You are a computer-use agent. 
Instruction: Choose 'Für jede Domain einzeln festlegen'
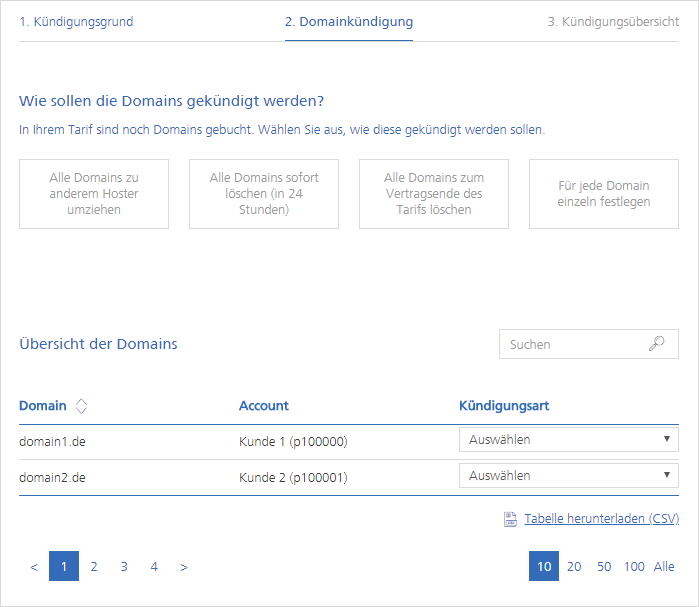(604, 194)
